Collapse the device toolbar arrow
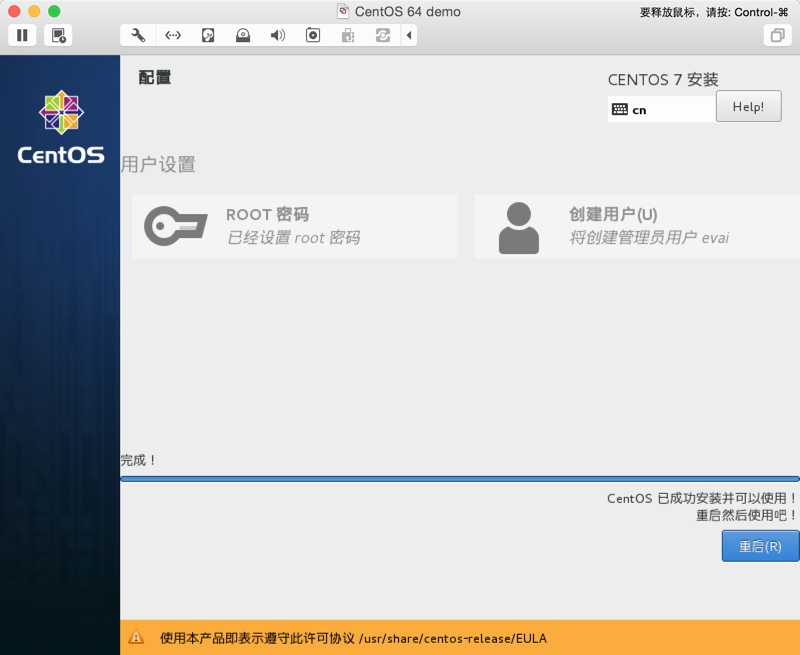Viewport: 800px width, 655px height. (x=409, y=35)
